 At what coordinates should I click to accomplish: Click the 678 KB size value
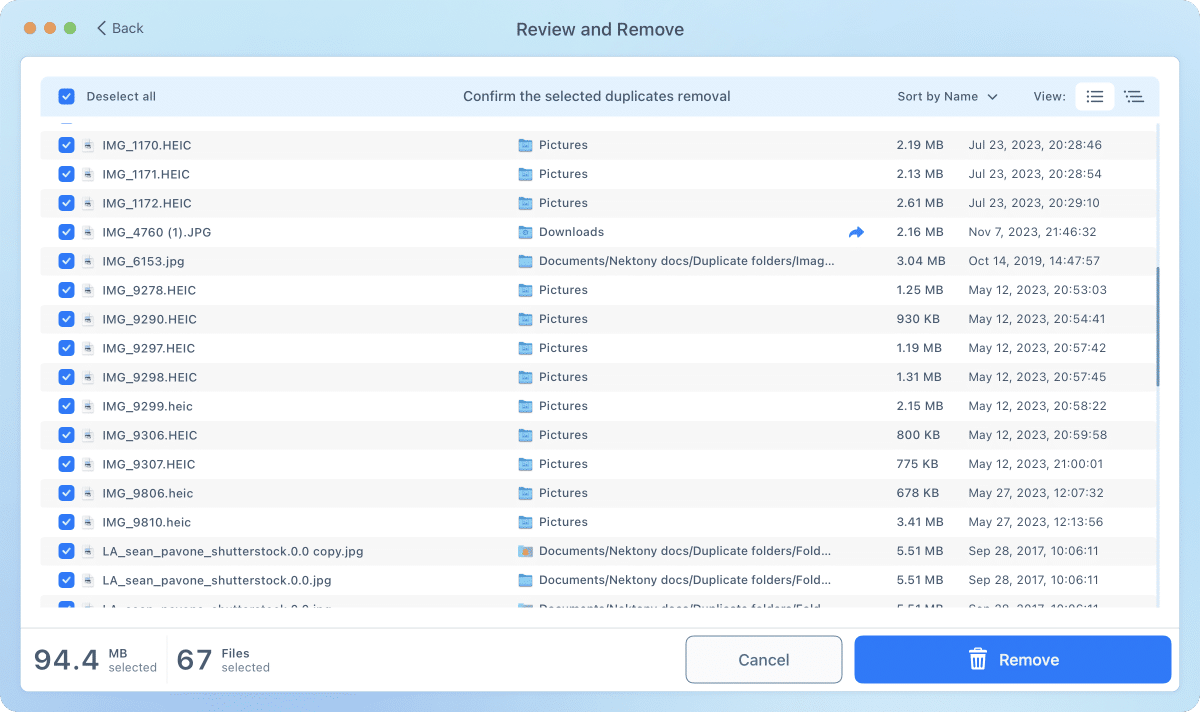917,493
